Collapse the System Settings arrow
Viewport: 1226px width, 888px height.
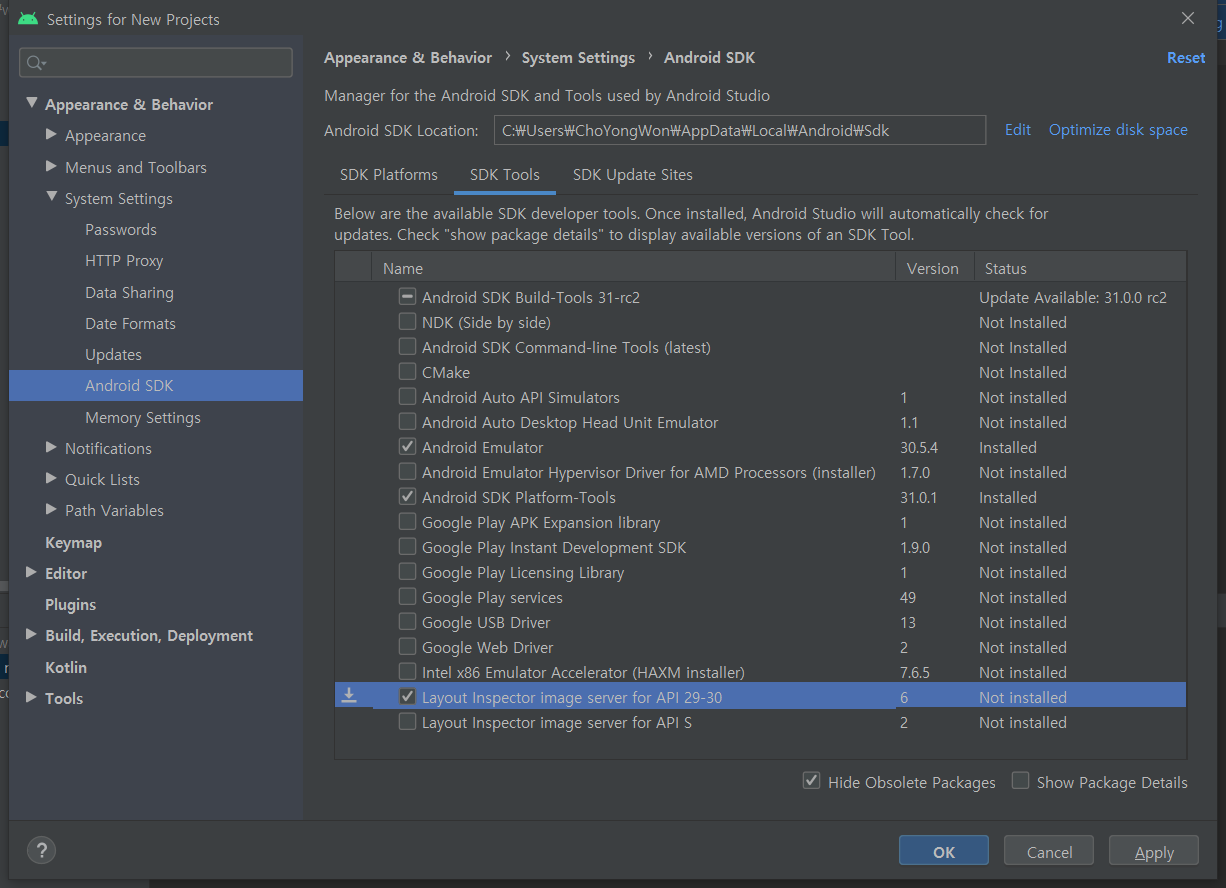52,197
